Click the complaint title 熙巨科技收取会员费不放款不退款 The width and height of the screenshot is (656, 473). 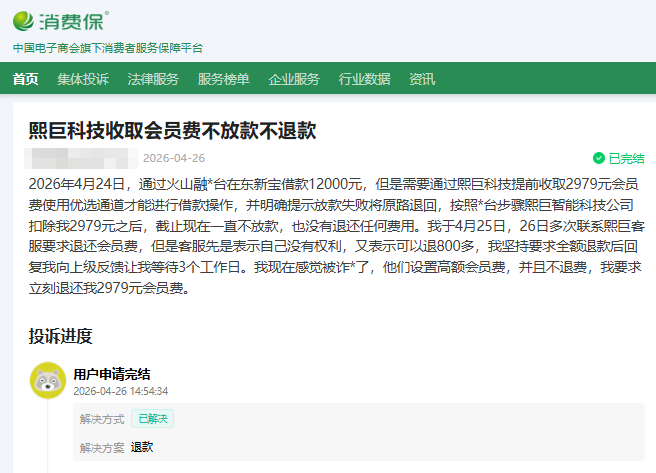(x=172, y=130)
